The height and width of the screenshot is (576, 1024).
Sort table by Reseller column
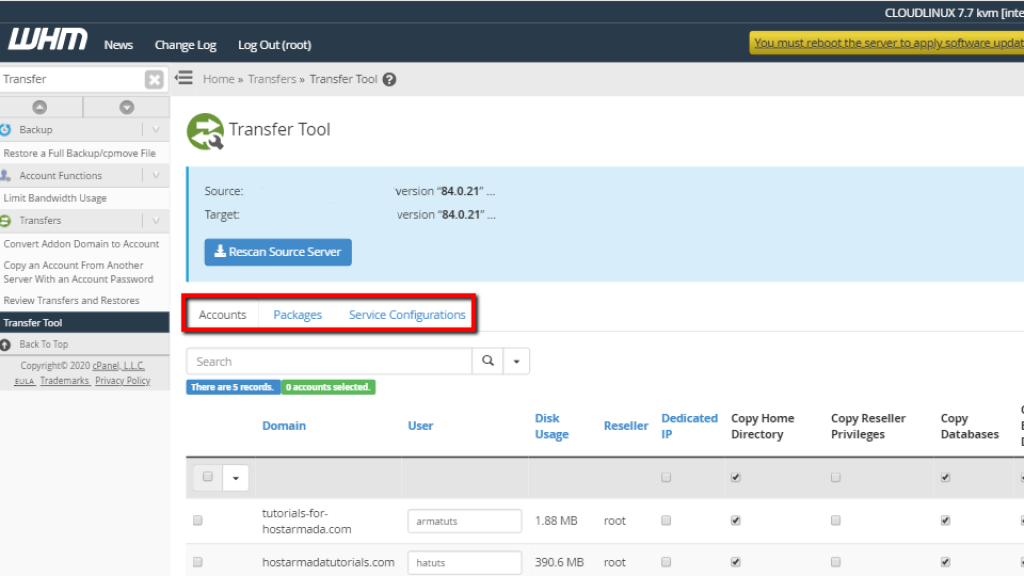click(626, 426)
